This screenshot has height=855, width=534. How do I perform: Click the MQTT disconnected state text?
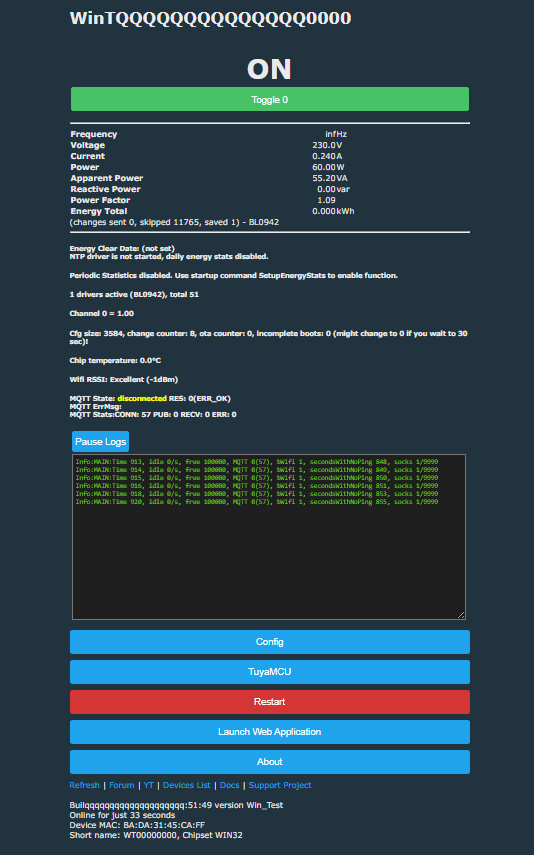tap(142, 399)
